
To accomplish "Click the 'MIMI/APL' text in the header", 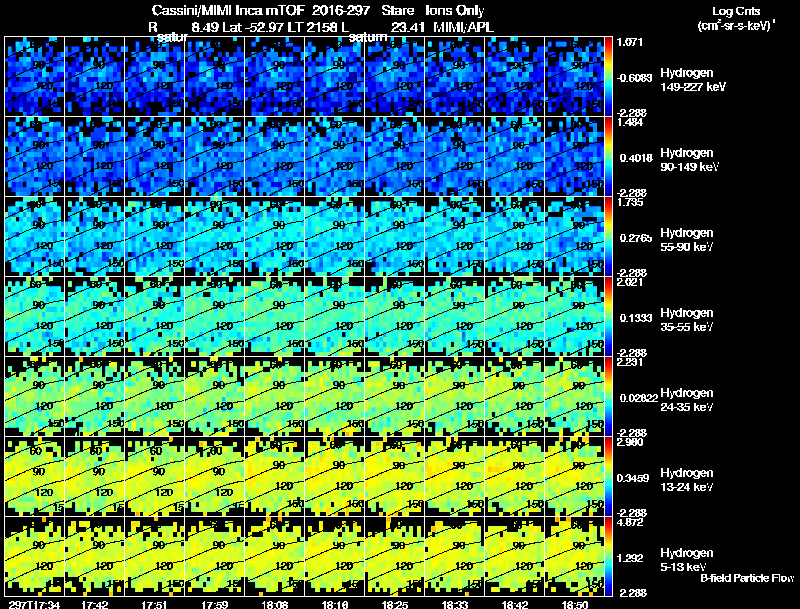I will click(x=463, y=27).
